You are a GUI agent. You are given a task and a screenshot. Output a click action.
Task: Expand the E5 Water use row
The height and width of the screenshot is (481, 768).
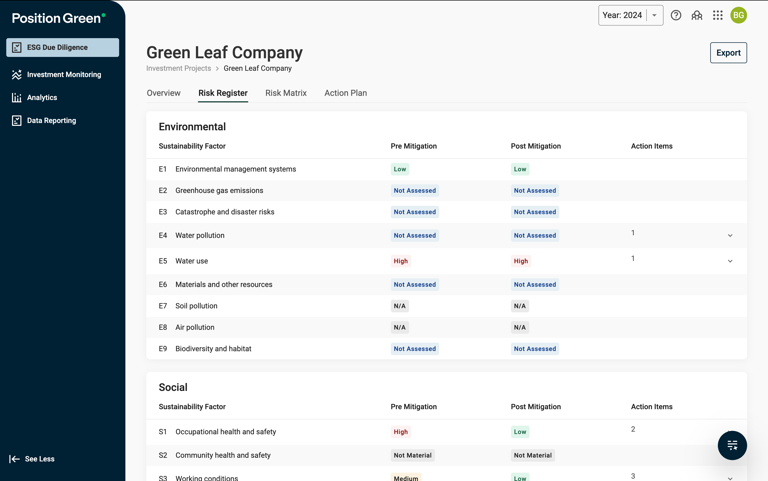pos(730,261)
